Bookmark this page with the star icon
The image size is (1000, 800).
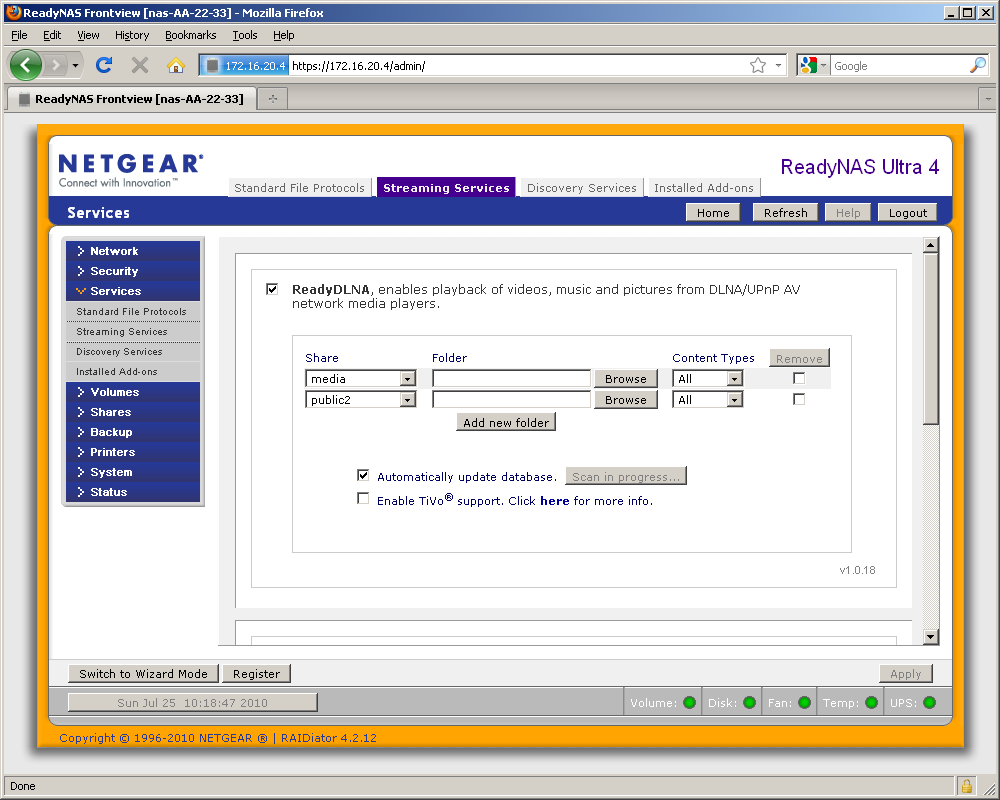pos(758,65)
